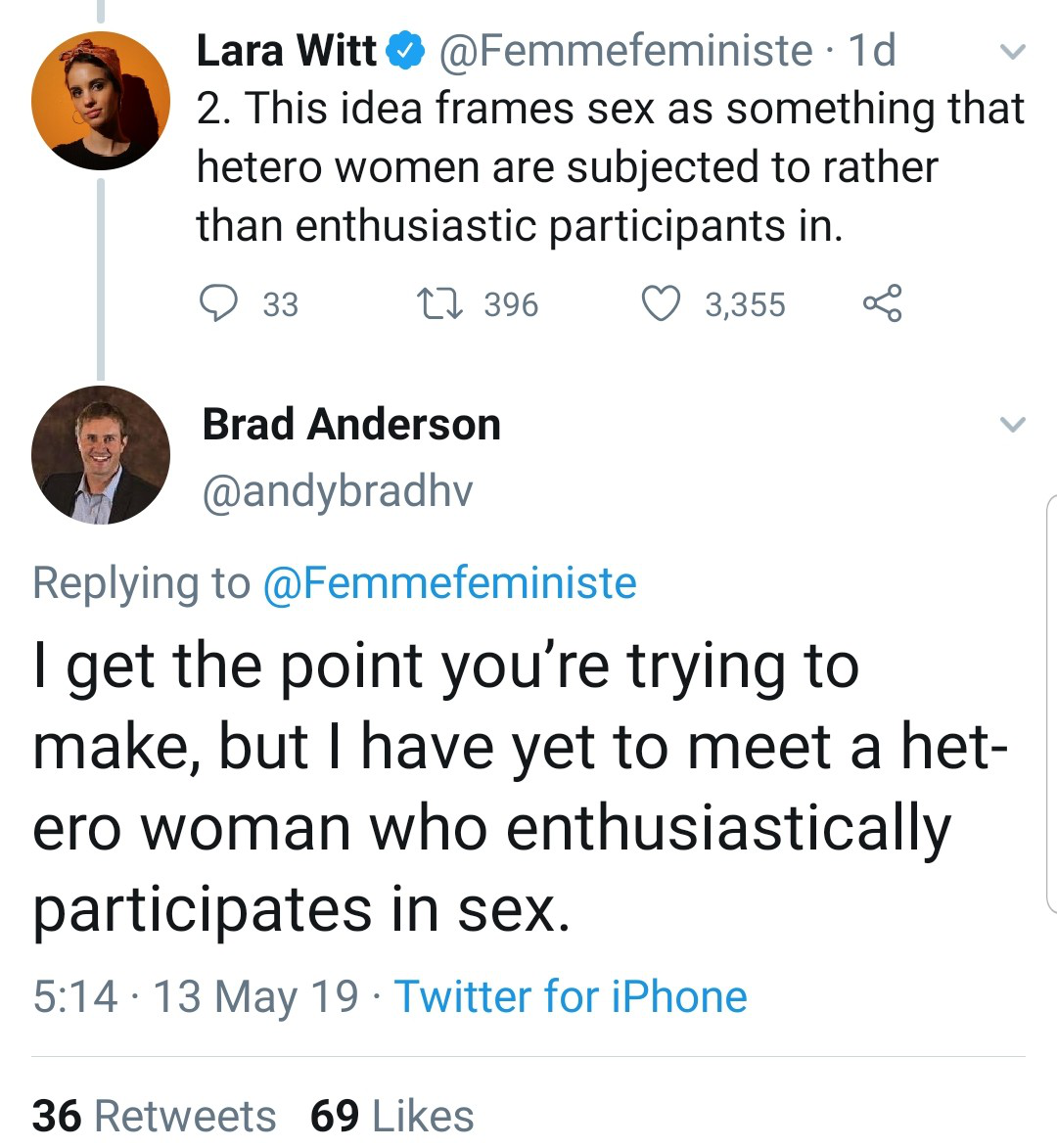Open the @Femmefeministe handle in the tweet header
This screenshot has height=1148, width=1057.
point(626,51)
